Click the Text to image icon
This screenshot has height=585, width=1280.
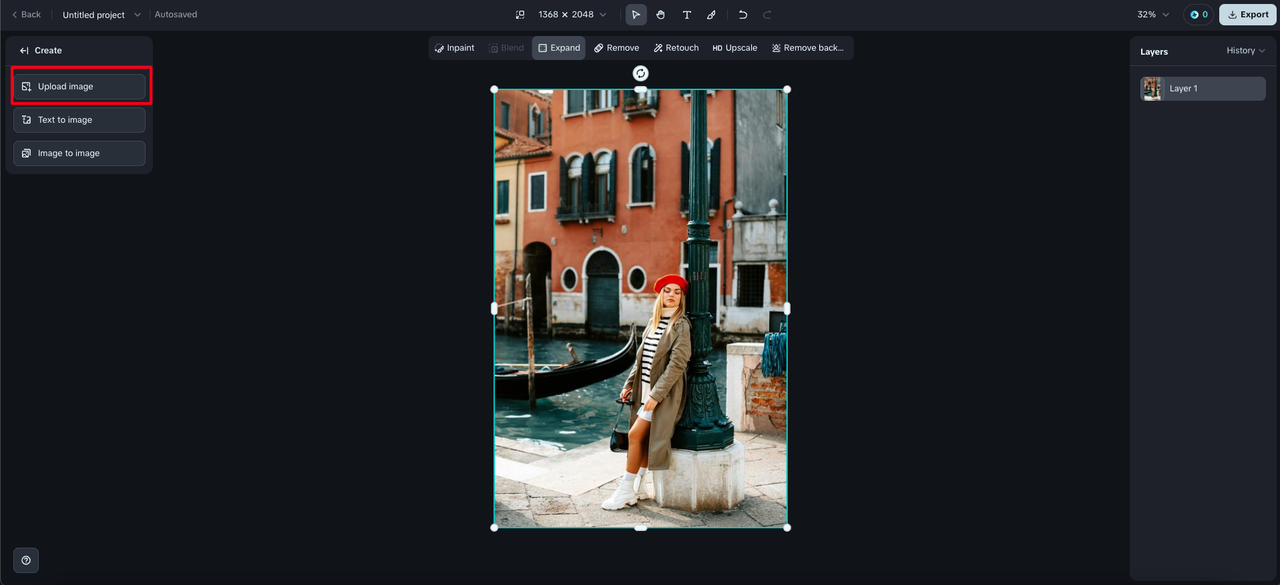pyautogui.click(x=27, y=120)
